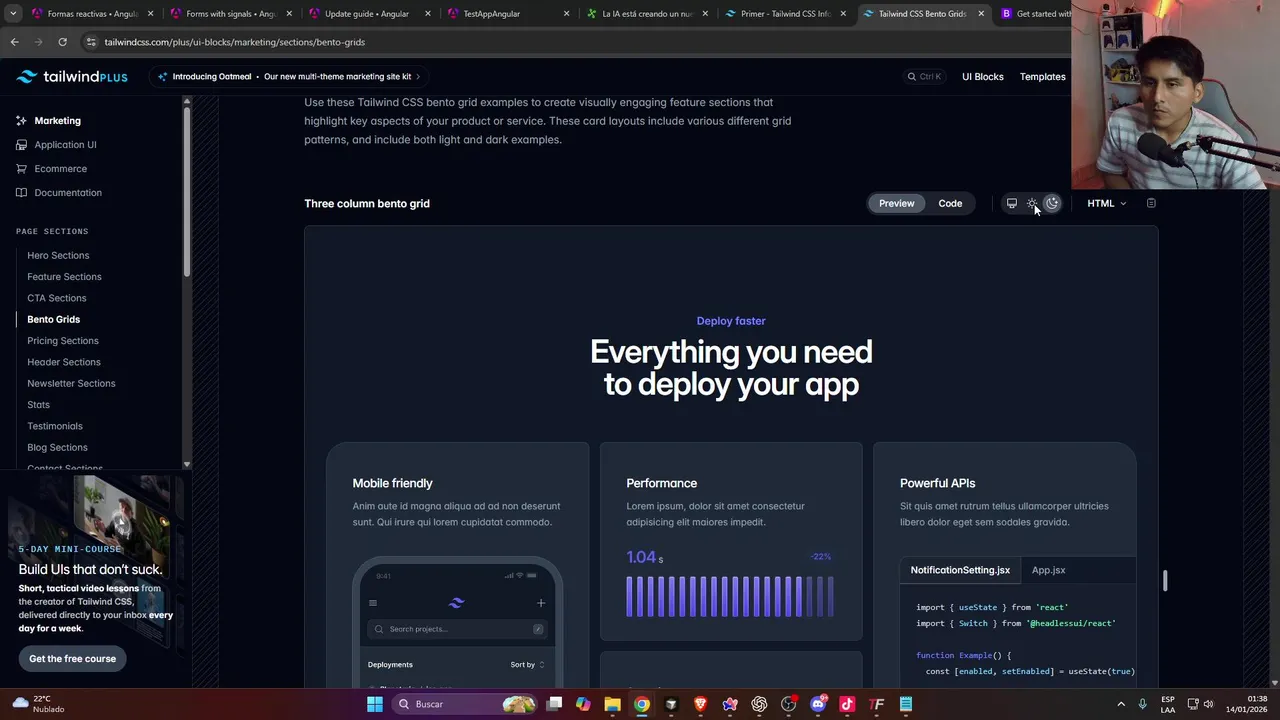Open UI Blocks in top navigation

coord(982,77)
